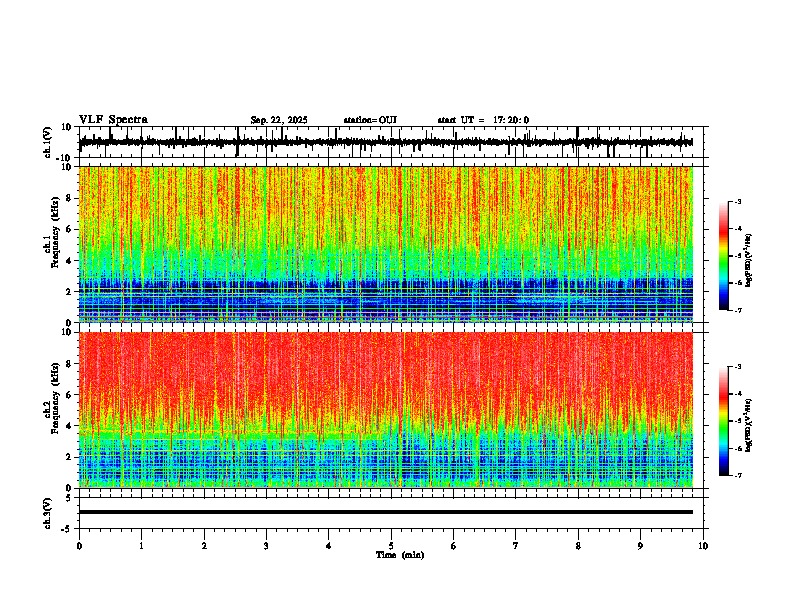The width and height of the screenshot is (792, 612).
Task: Click the "5" tick on ch.3(V) axis
Action: 70,498
